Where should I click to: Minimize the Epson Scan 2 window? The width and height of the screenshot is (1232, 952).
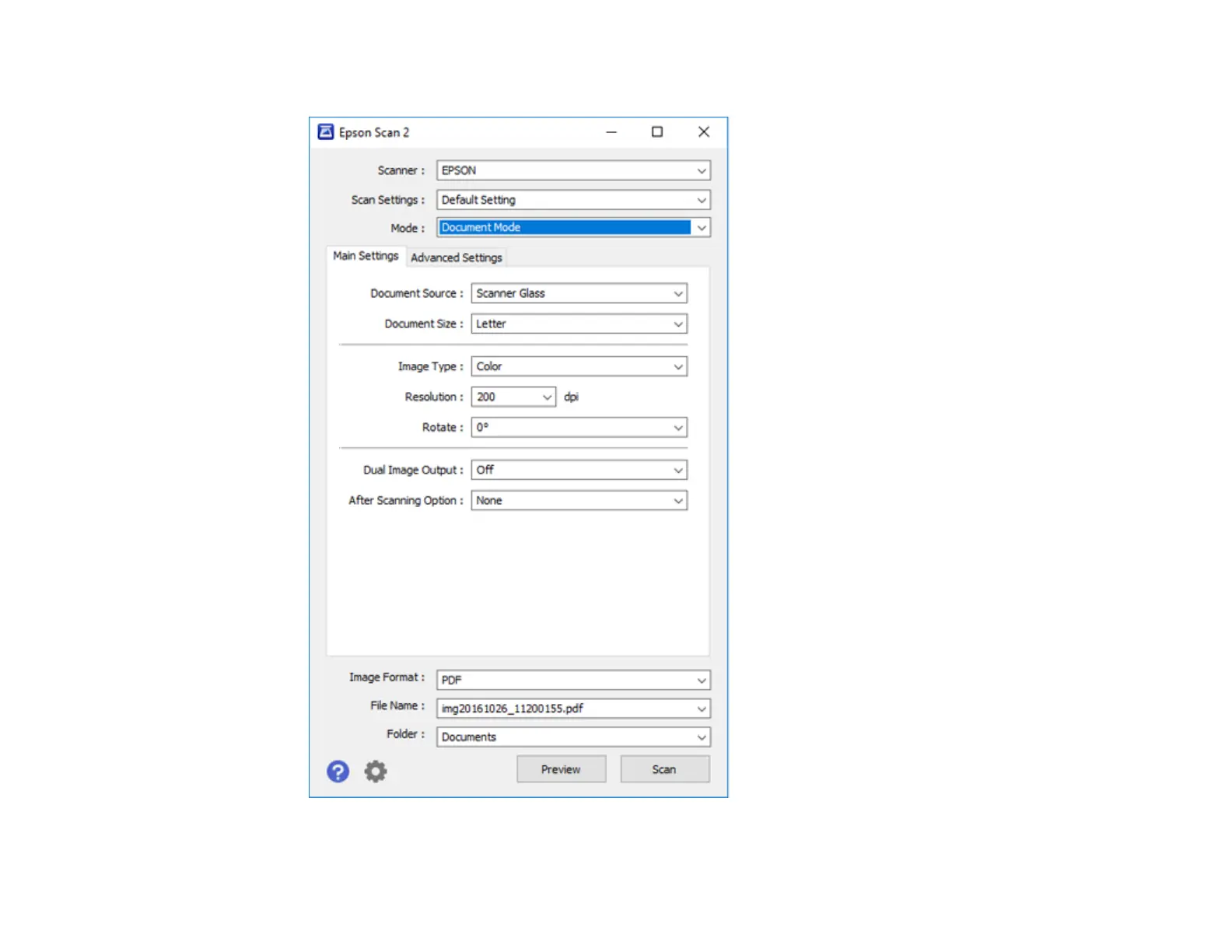tap(611, 132)
